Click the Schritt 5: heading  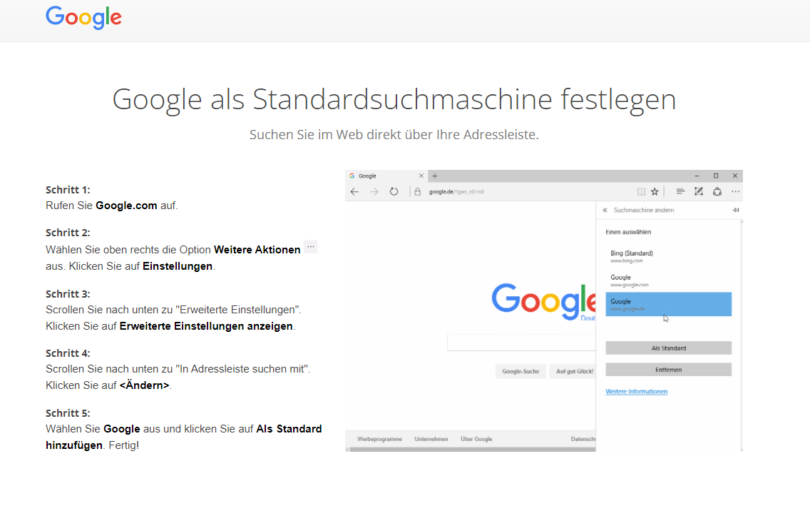(x=68, y=413)
